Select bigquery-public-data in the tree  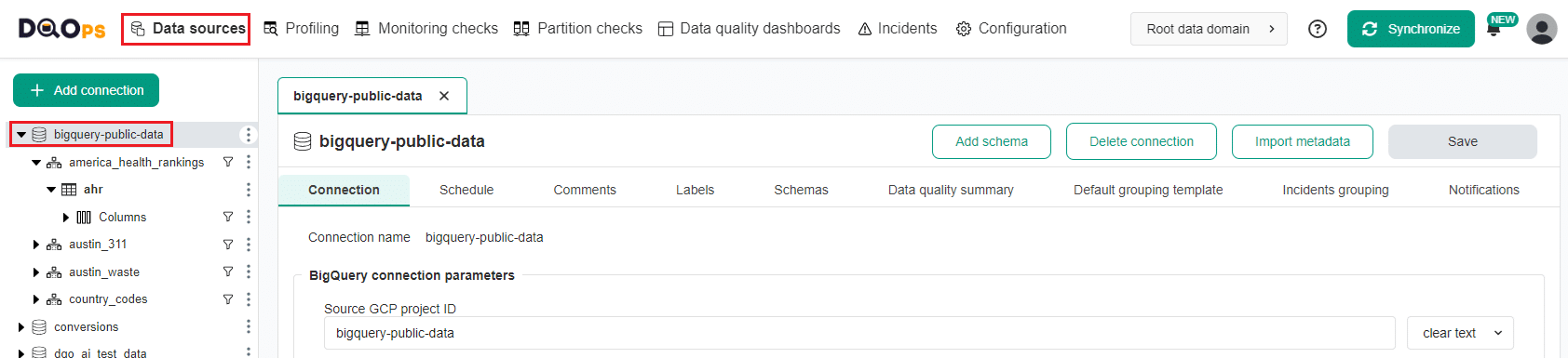108,135
